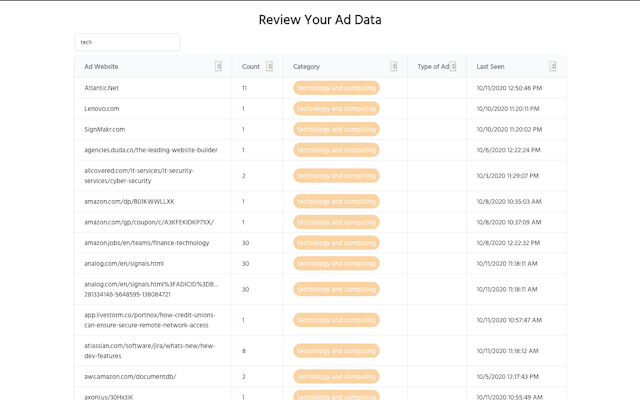Select the Lenovo.com website entry
This screenshot has height=400, width=640.
(102, 108)
